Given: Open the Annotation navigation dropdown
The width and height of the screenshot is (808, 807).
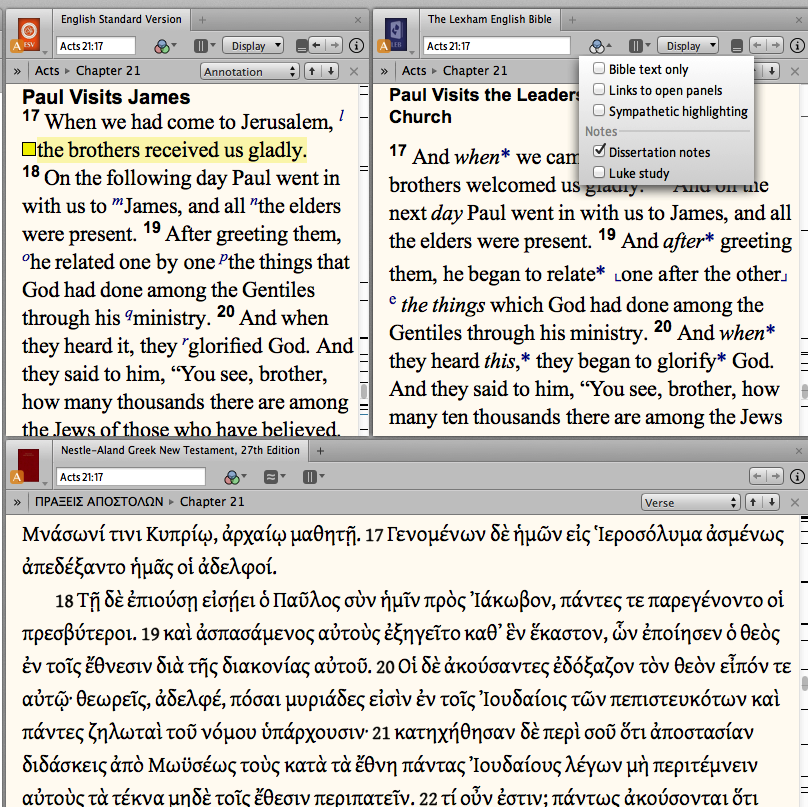Looking at the screenshot, I should click(x=250, y=72).
